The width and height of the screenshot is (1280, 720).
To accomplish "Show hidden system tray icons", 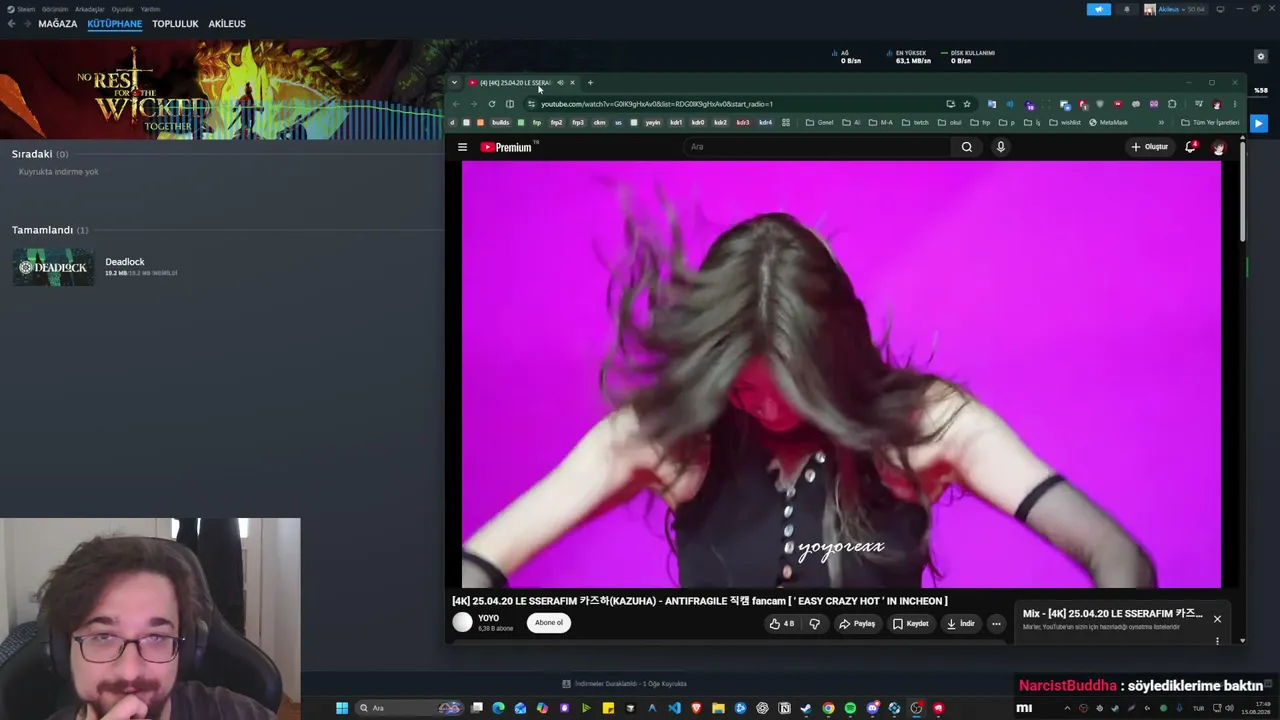I will 1066,708.
